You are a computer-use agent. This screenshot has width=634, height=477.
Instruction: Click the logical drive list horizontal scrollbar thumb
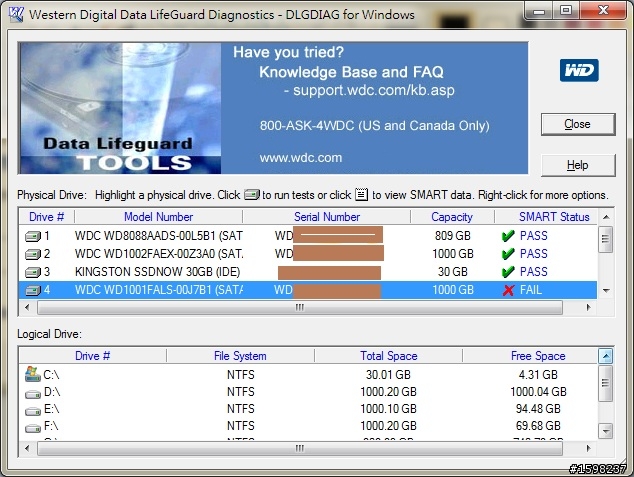click(300, 448)
